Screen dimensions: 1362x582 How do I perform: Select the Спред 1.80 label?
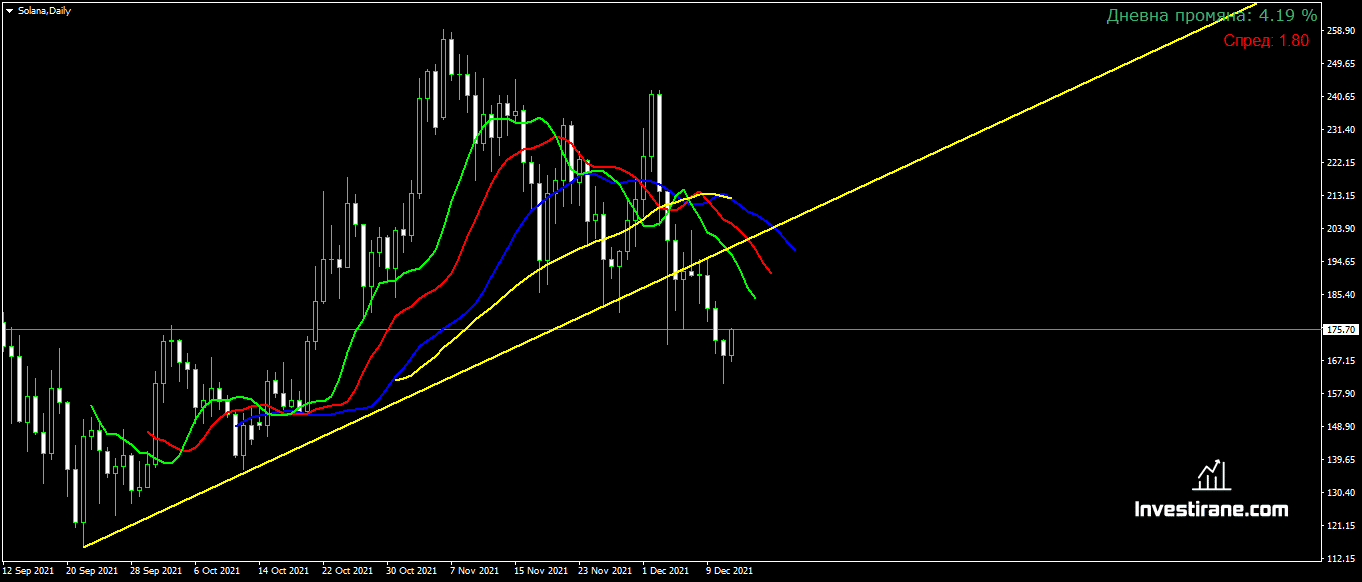[1265, 41]
